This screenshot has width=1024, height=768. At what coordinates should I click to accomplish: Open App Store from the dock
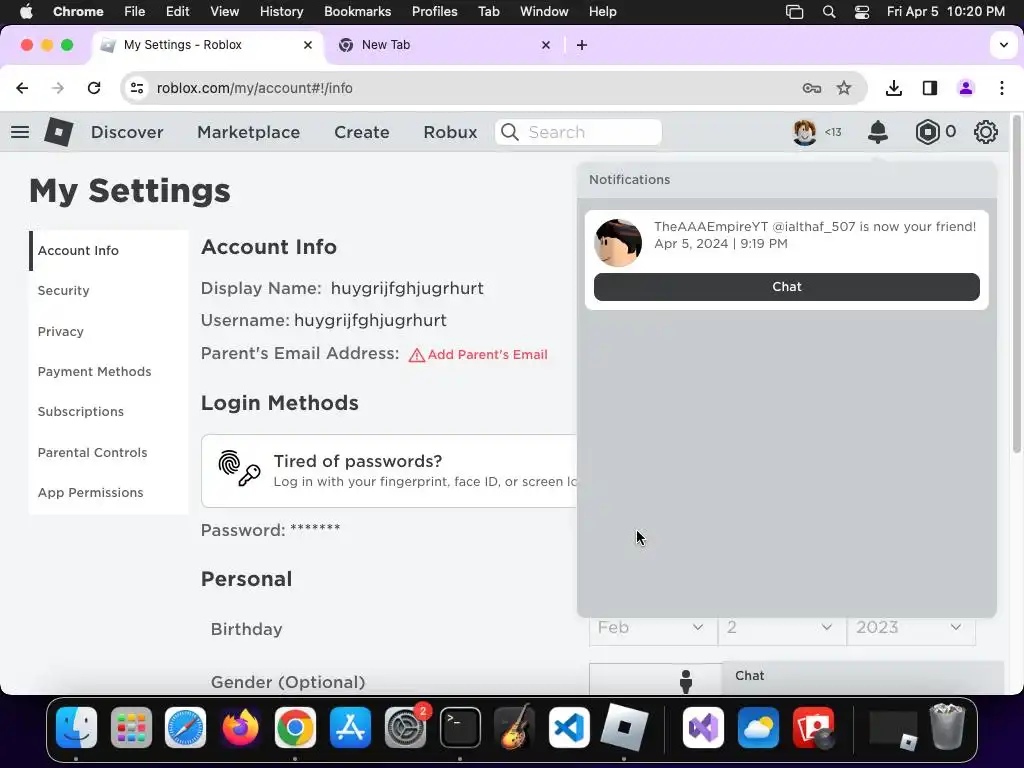point(350,727)
